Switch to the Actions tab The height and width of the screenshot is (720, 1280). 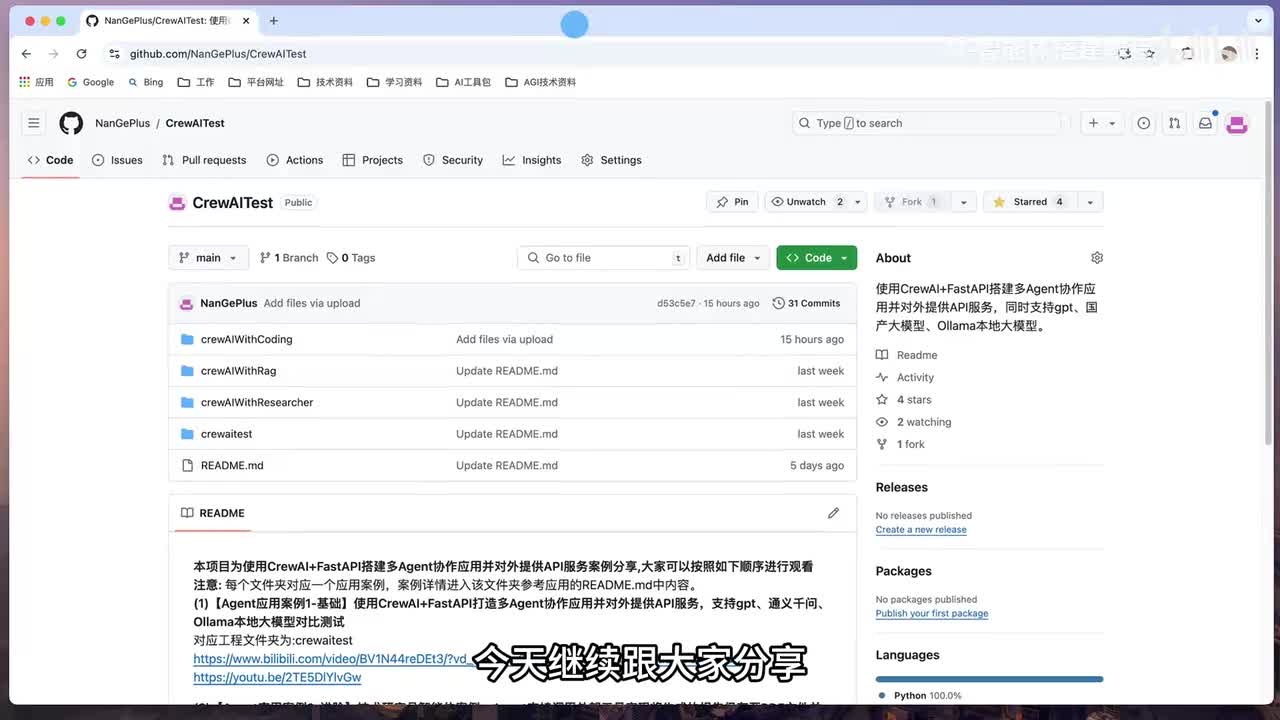coord(295,160)
